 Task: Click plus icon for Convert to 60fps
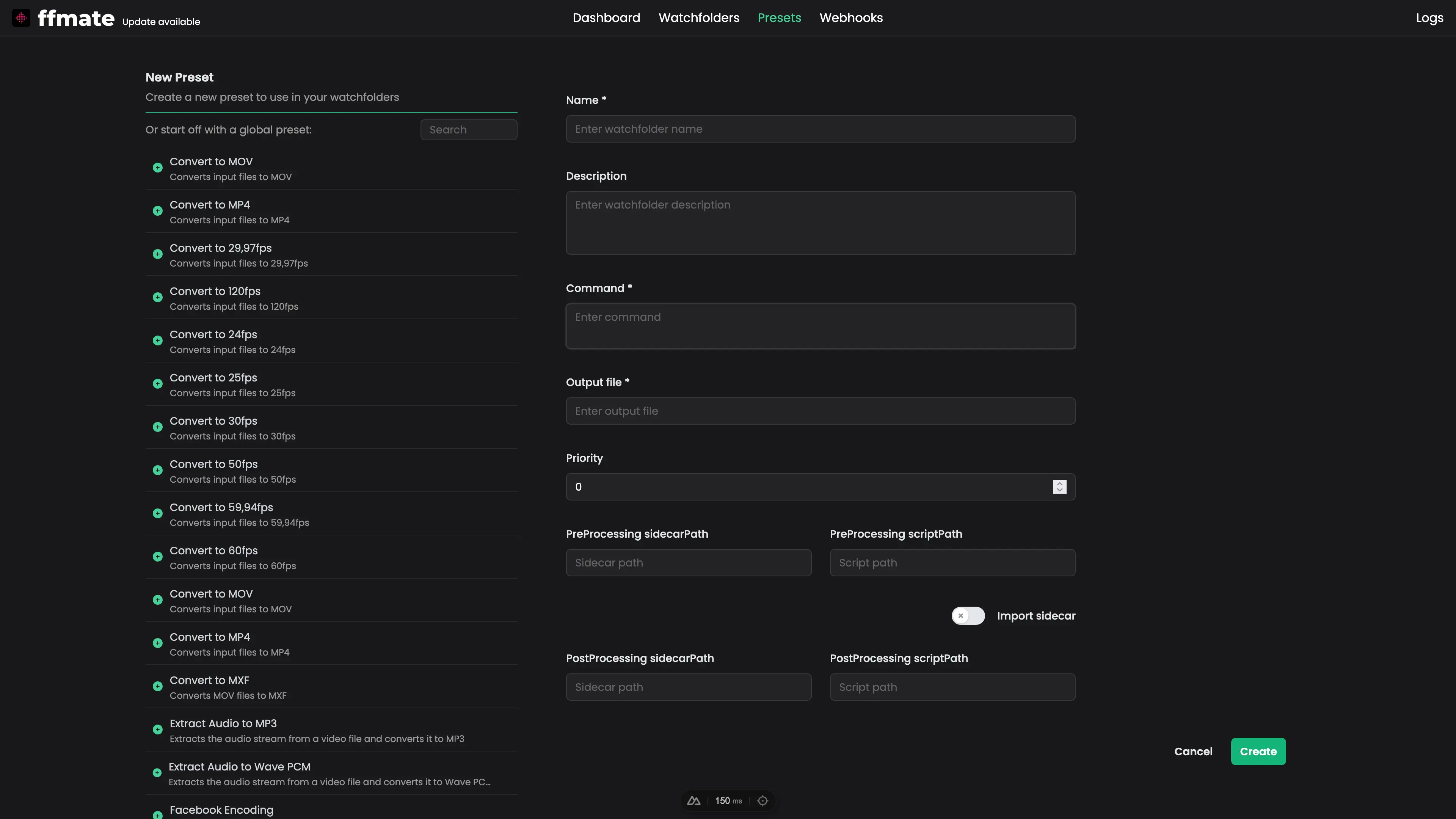158,557
